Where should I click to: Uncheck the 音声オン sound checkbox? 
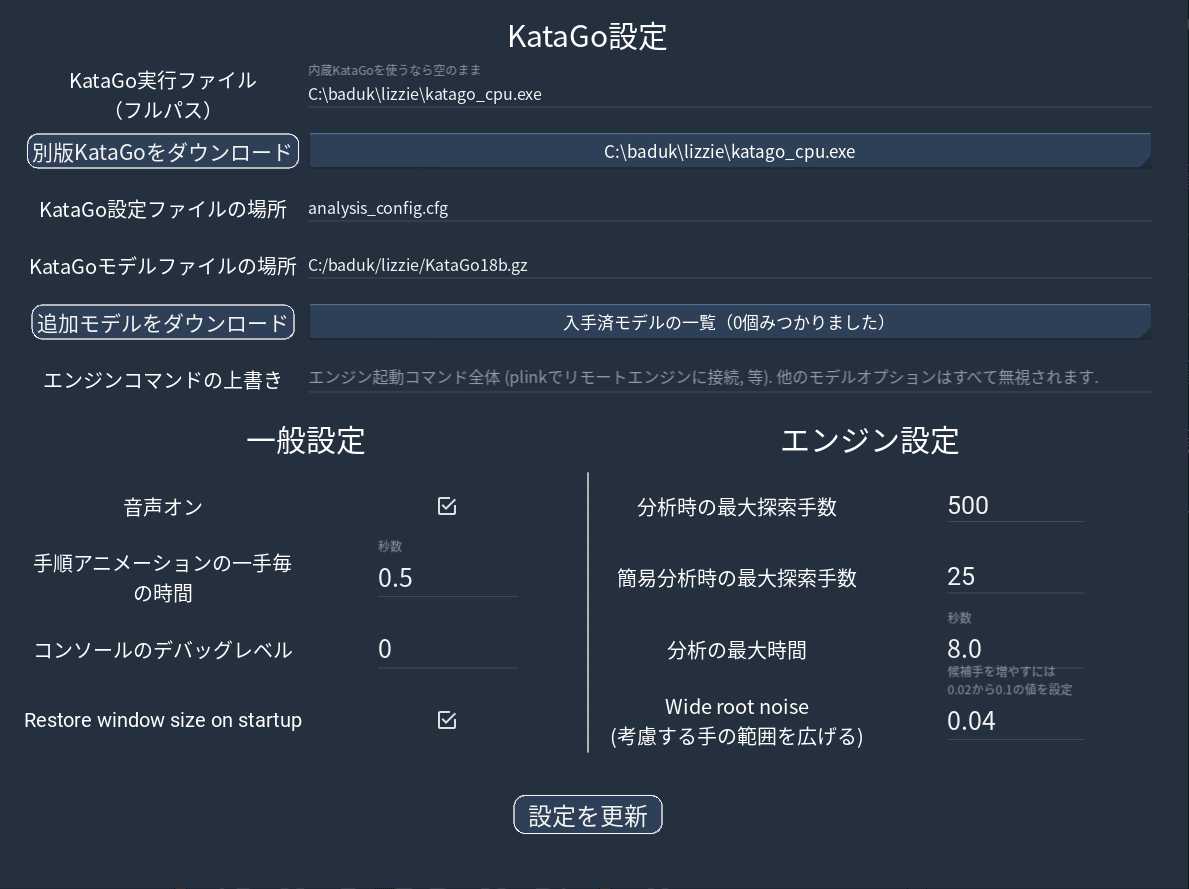(447, 506)
